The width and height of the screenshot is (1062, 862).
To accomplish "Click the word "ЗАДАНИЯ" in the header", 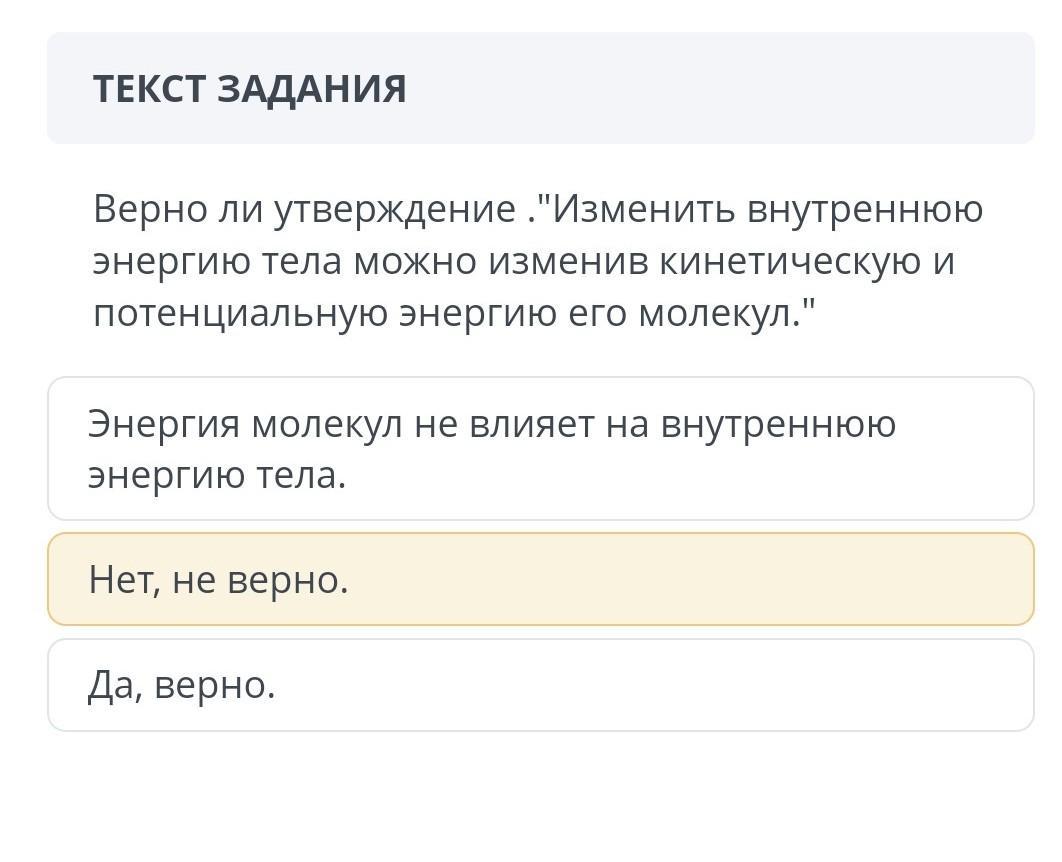I will point(312,88).
